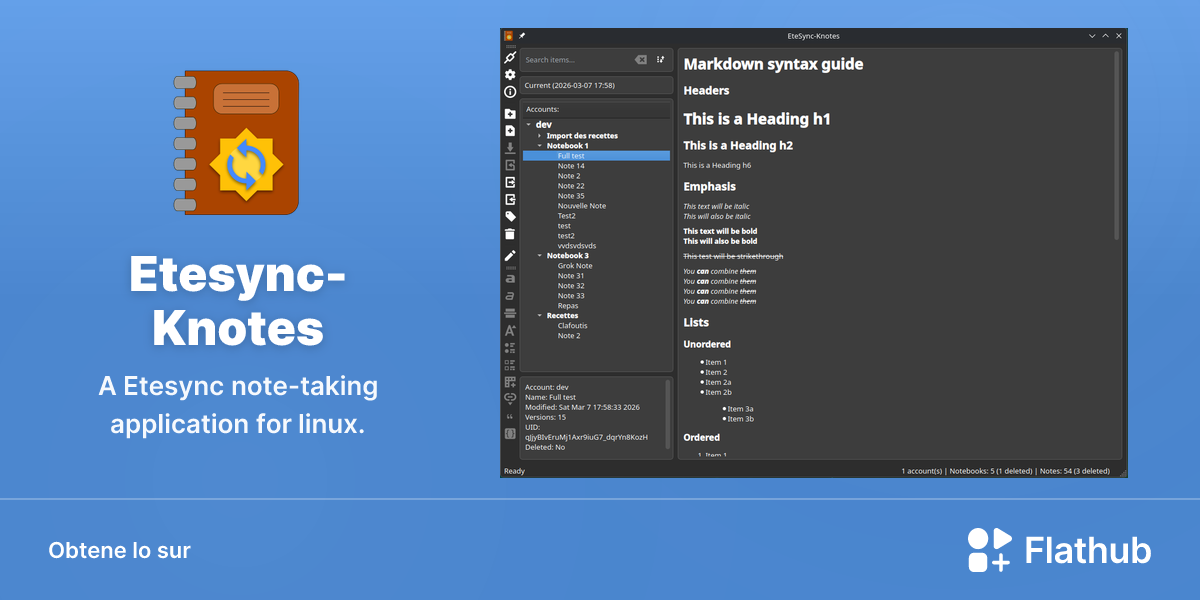The height and width of the screenshot is (600, 1200).
Task: Select Note 14 in the tree
Action: 571,166
